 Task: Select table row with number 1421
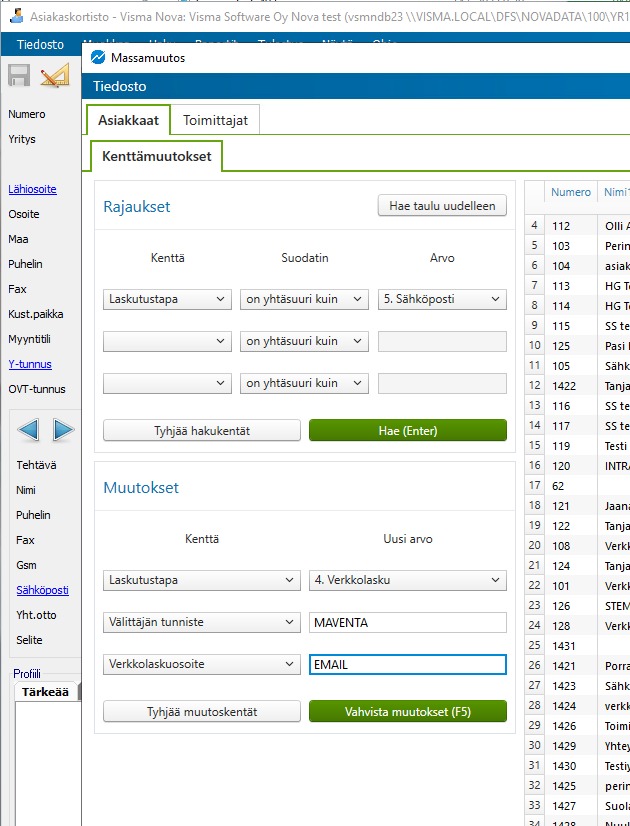tap(577, 666)
